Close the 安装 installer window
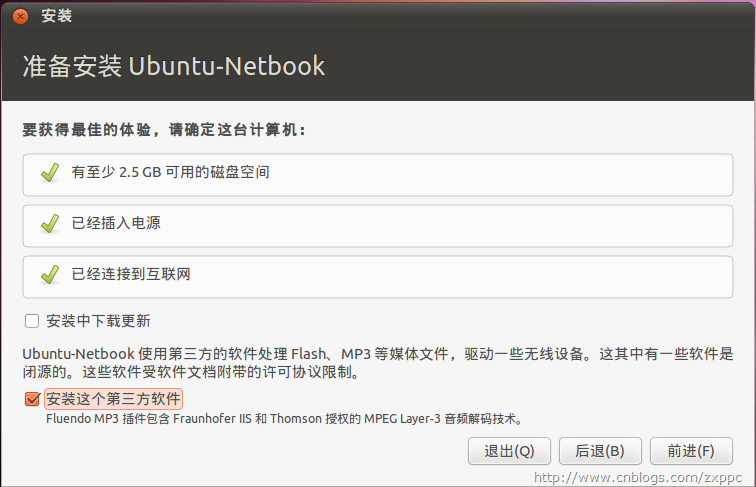This screenshot has height=487, width=756. tap(20, 16)
